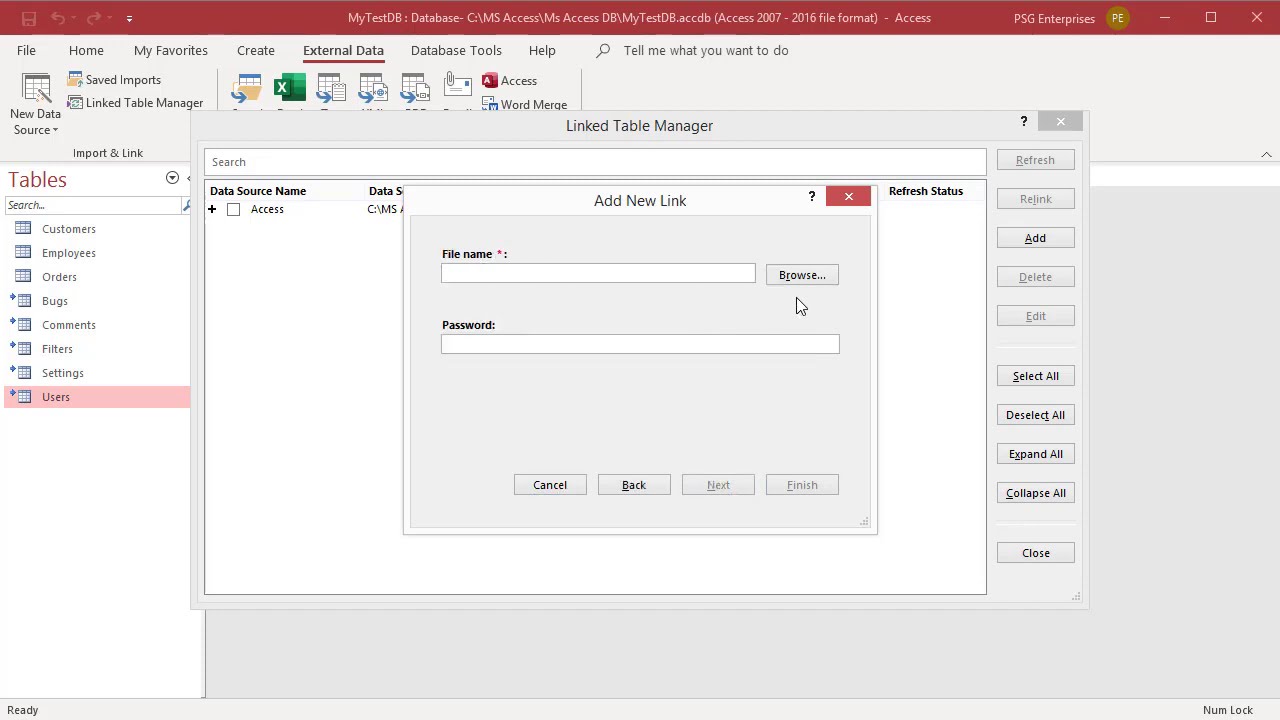
Task: Click the Orders table icon
Action: click(23, 277)
